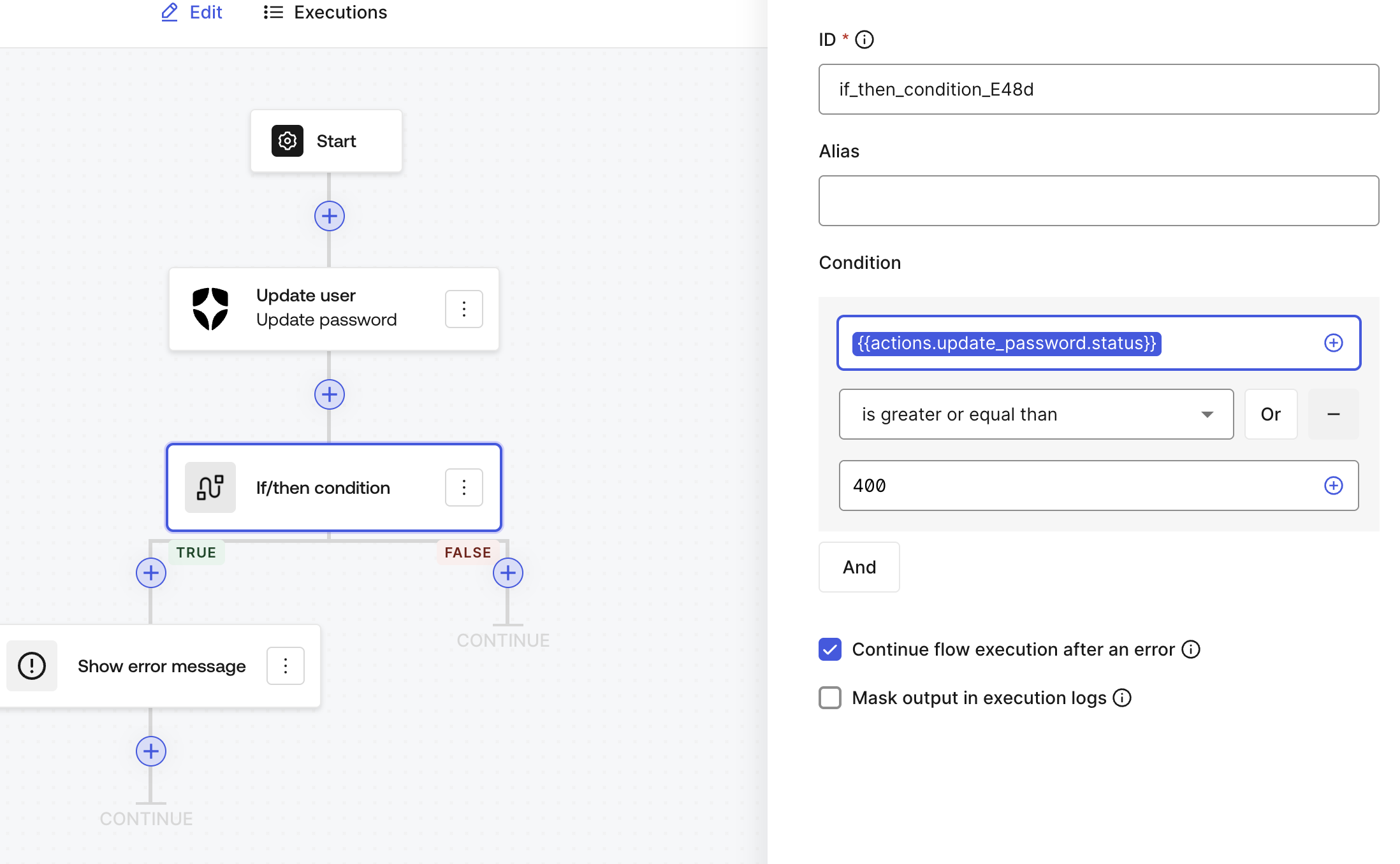
Task: Click the Condition section label
Action: pyautogui.click(x=860, y=263)
